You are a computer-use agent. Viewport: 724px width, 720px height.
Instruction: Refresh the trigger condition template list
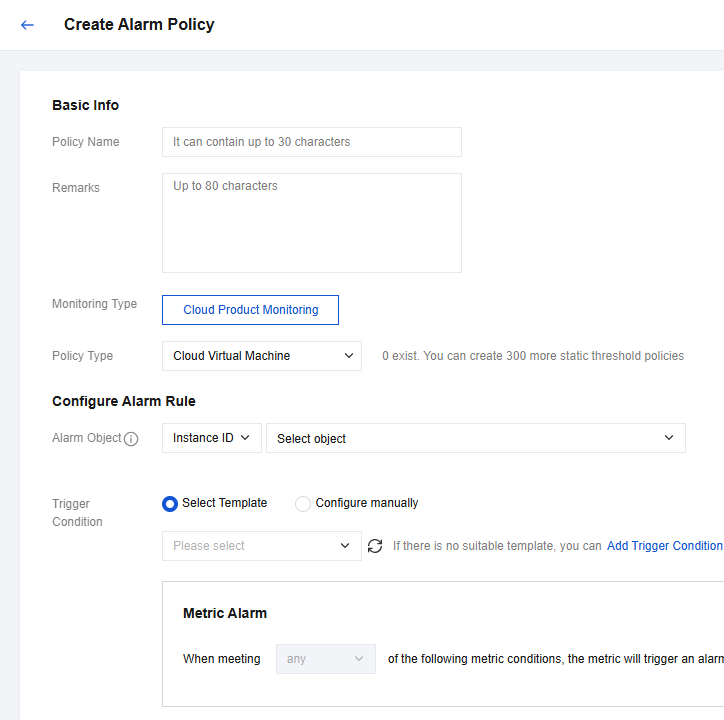point(375,546)
